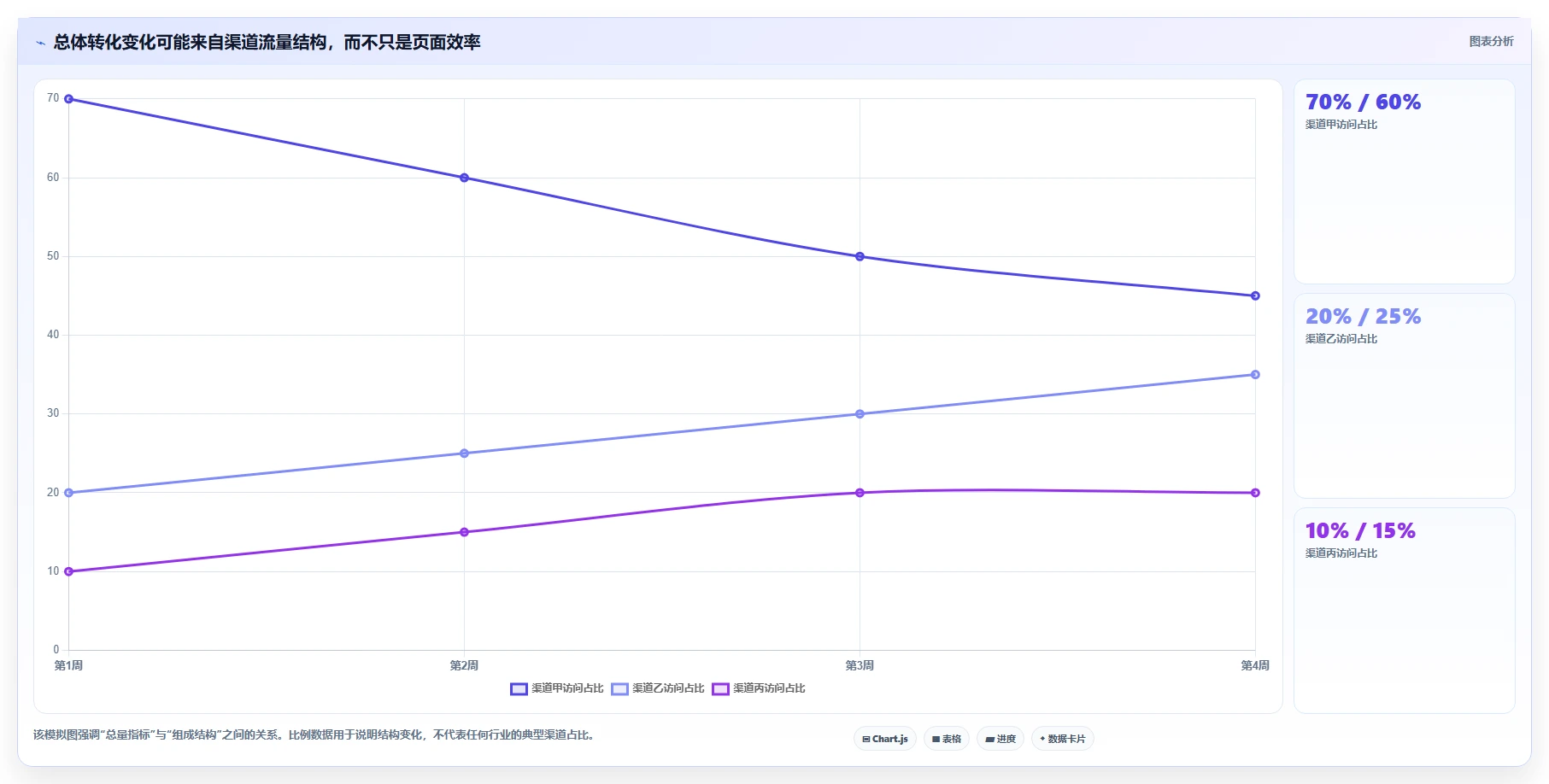Click 渠道甲 data point at 第4周 (45)
The image size is (1549, 784).
(x=1255, y=295)
